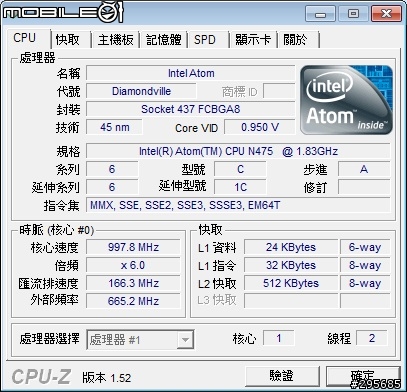Close the CPU-Z window
The image size is (407, 392).
coord(386,14)
